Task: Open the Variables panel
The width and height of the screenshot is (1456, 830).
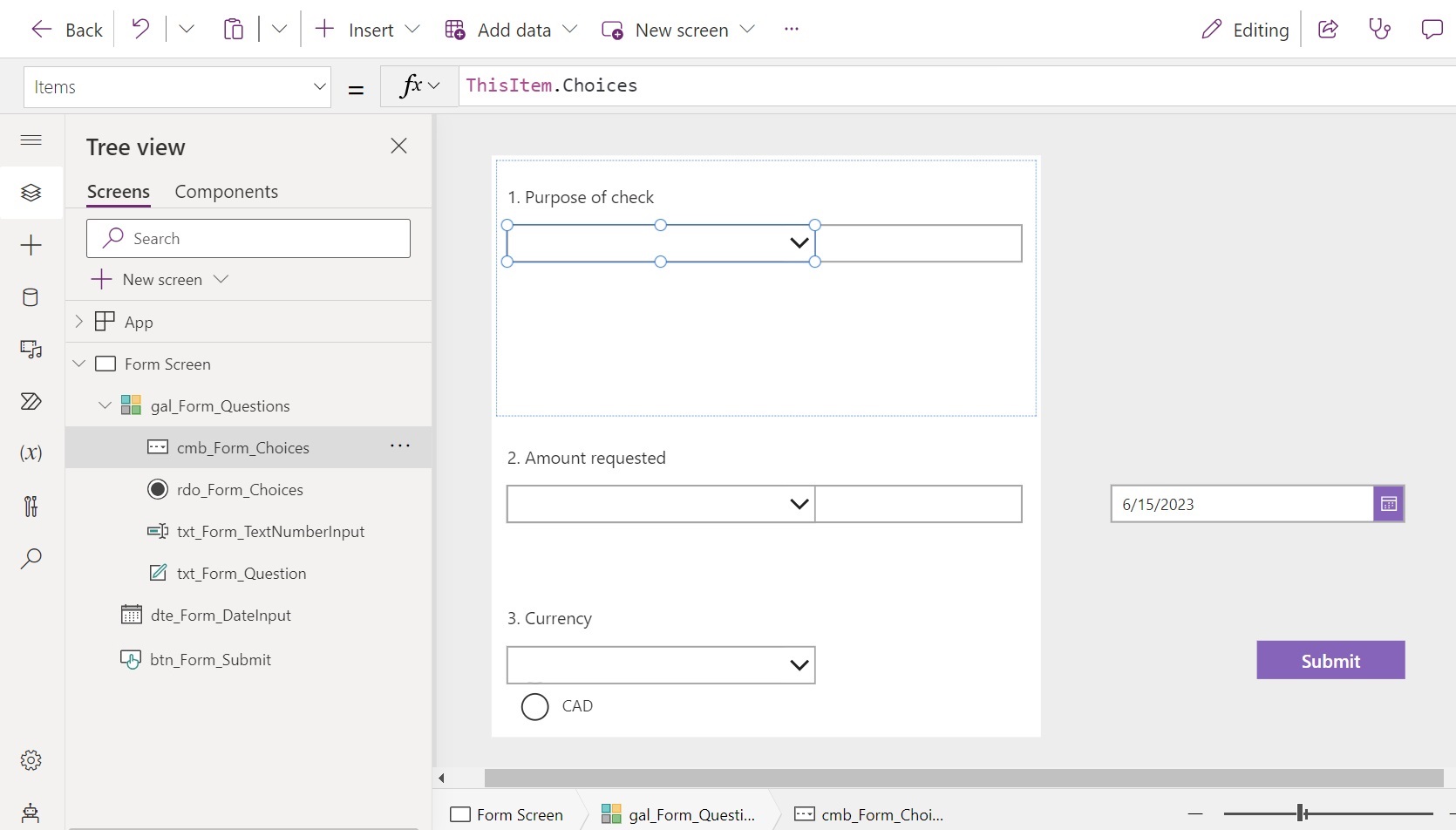Action: (31, 452)
